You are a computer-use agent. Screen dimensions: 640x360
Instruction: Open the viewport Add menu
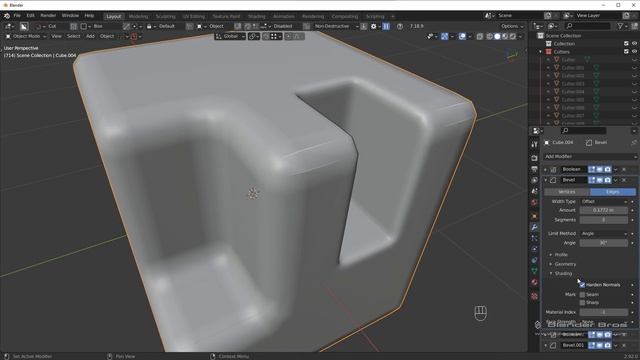[x=90, y=36]
